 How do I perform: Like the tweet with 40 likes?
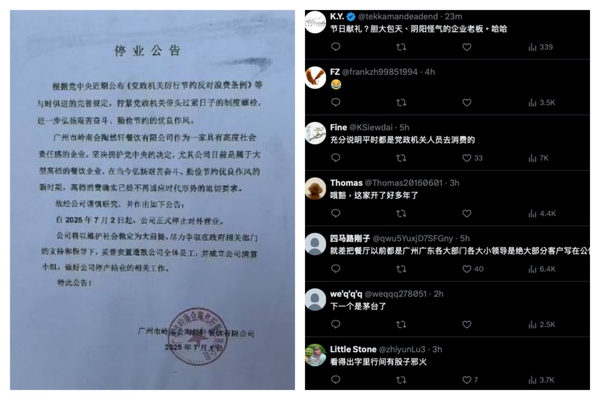(x=473, y=269)
